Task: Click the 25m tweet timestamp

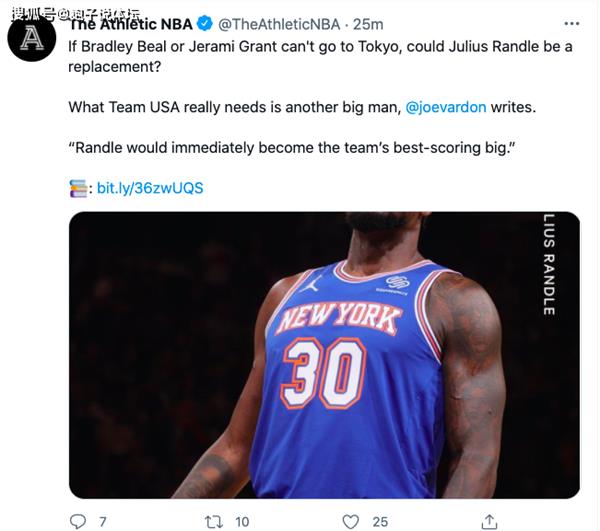Action: pos(368,24)
